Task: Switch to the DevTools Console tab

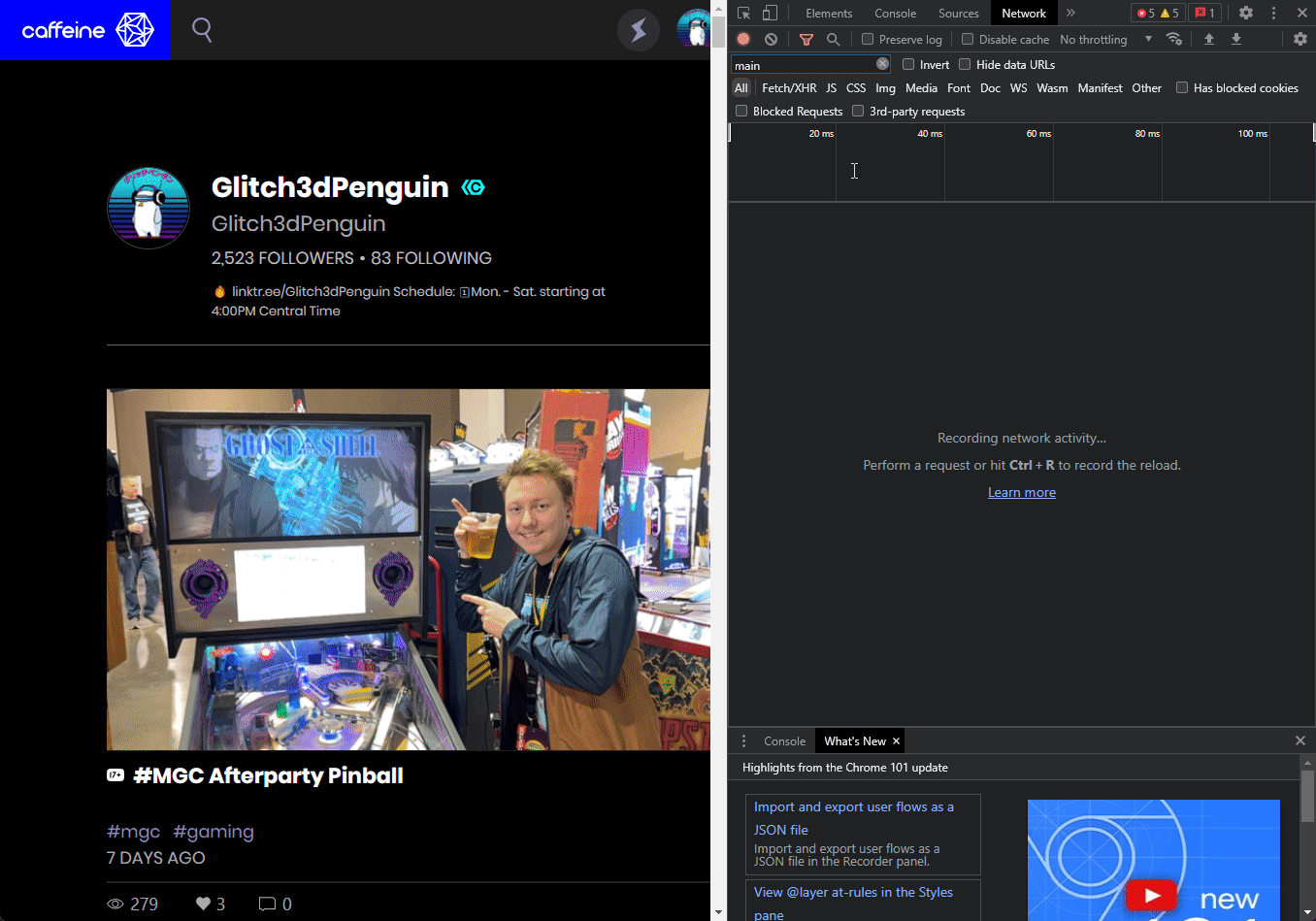Action: coord(895,14)
